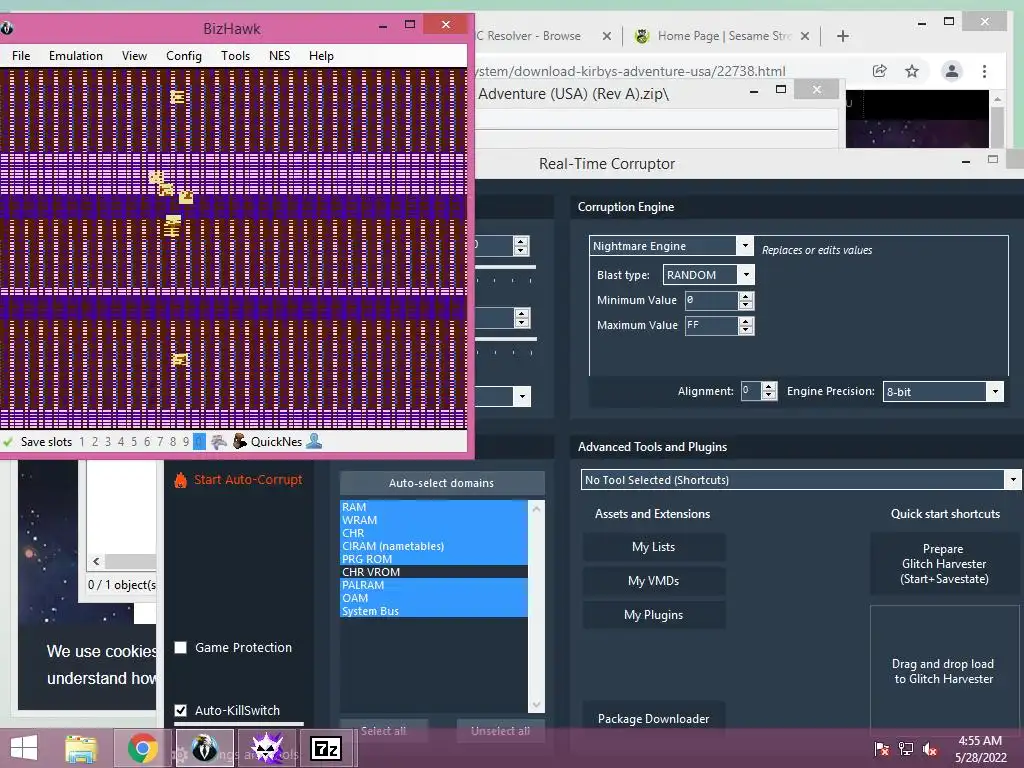This screenshot has width=1024, height=768.
Task: Enable the Game Protection checkbox
Action: click(x=181, y=647)
